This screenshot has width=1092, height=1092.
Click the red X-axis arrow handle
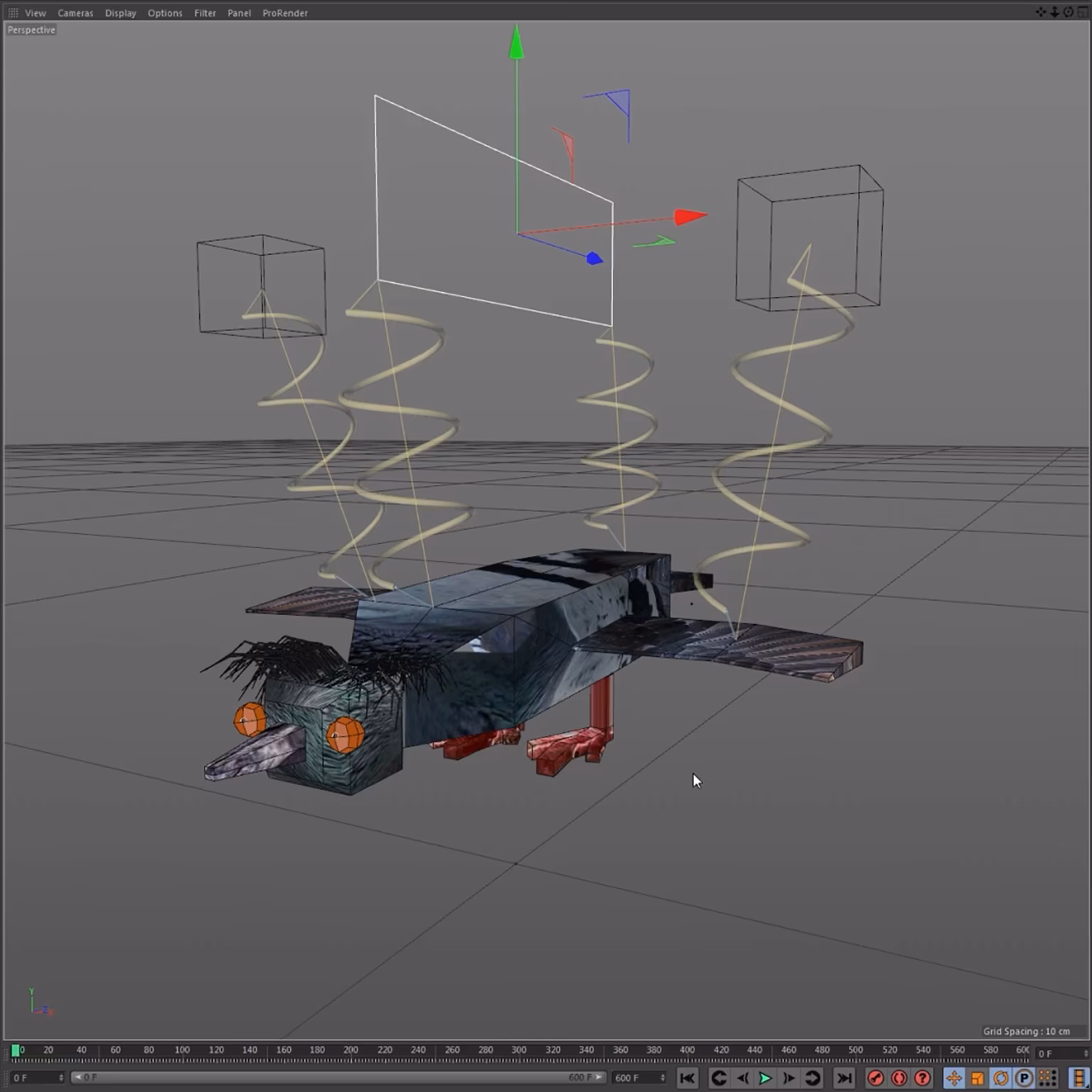689,216
